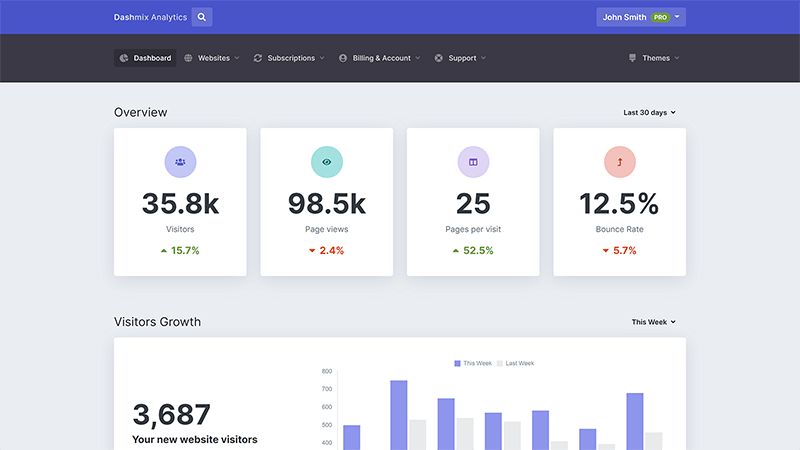The height and width of the screenshot is (450, 800).
Task: Click the Subscriptions refresh icon
Action: click(258, 58)
